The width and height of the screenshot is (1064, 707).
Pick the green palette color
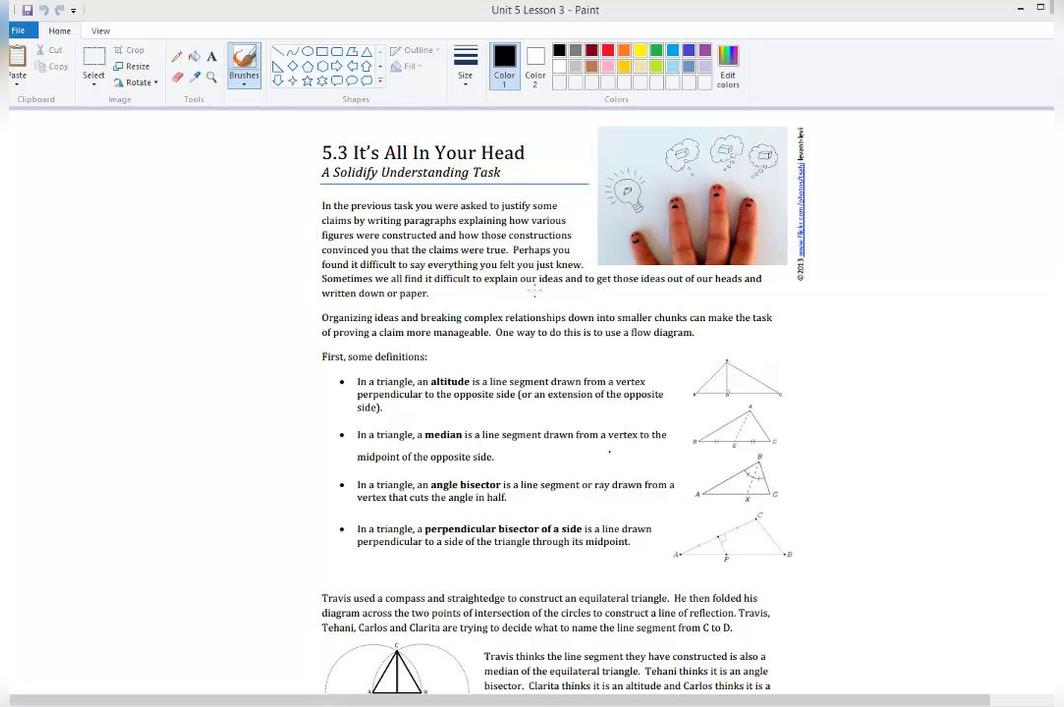(656, 50)
